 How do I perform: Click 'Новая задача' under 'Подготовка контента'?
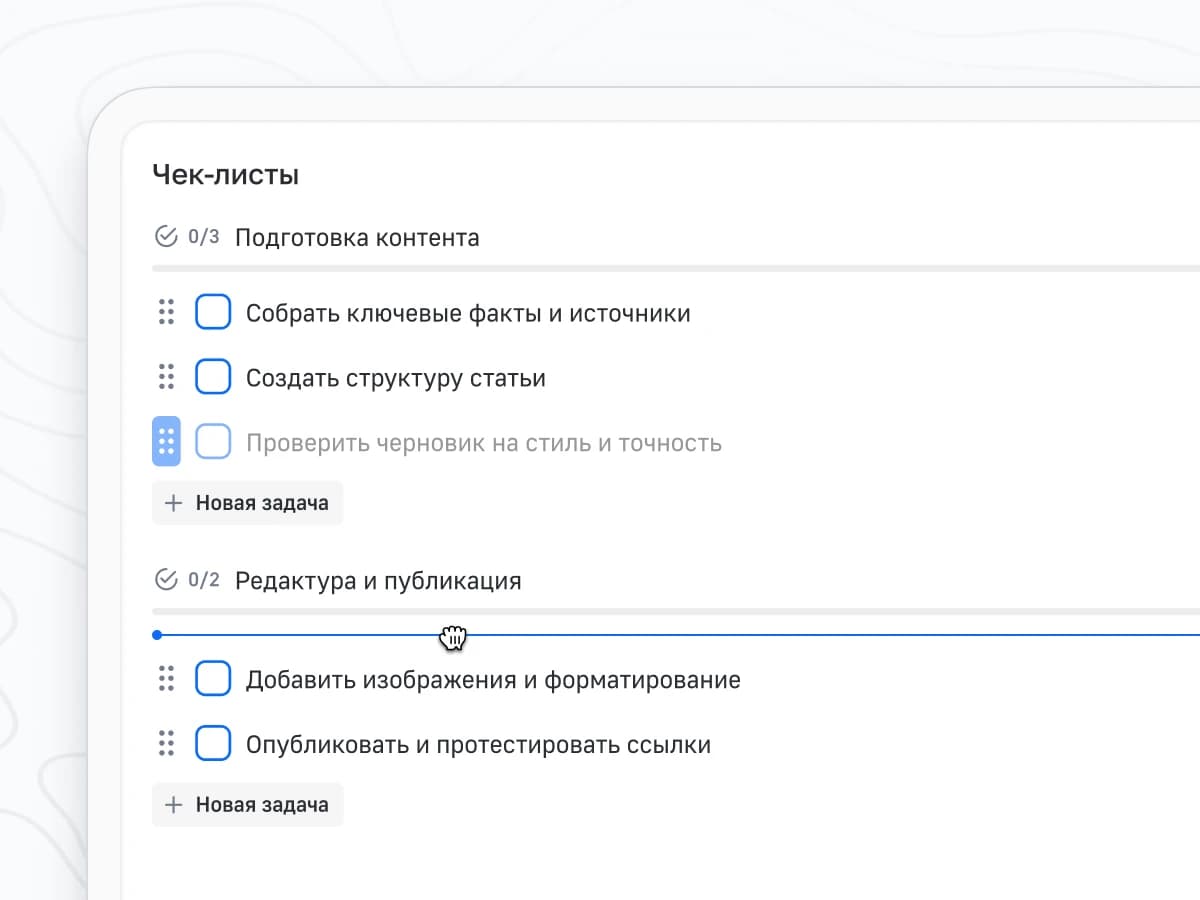[x=247, y=503]
